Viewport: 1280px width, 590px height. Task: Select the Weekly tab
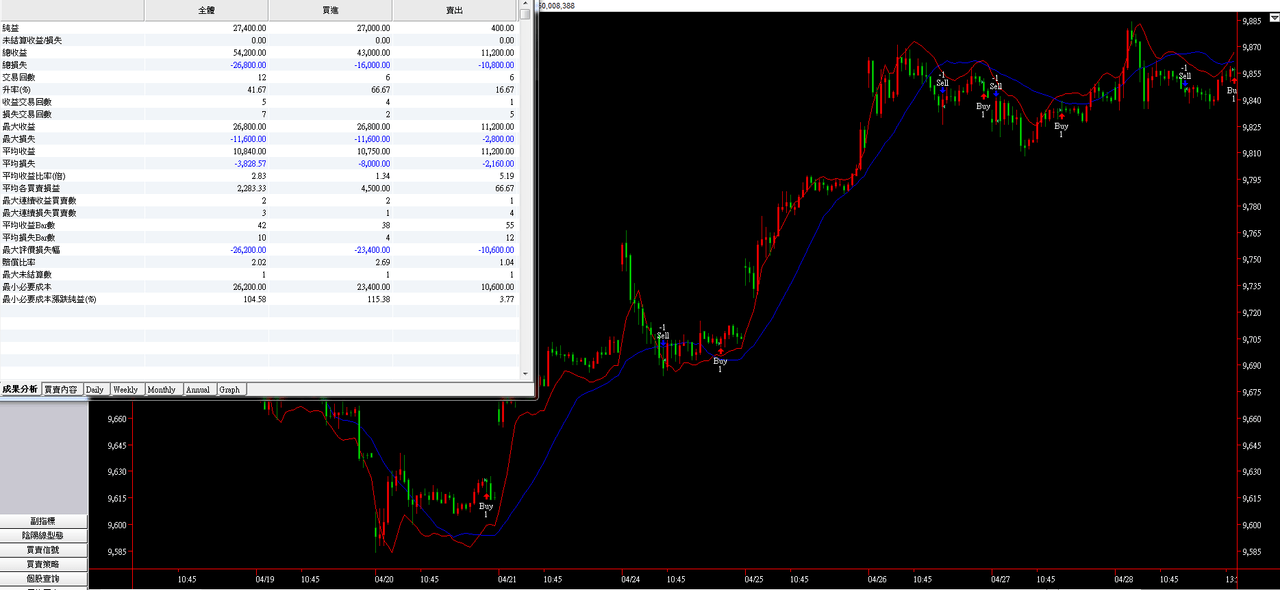coord(126,389)
